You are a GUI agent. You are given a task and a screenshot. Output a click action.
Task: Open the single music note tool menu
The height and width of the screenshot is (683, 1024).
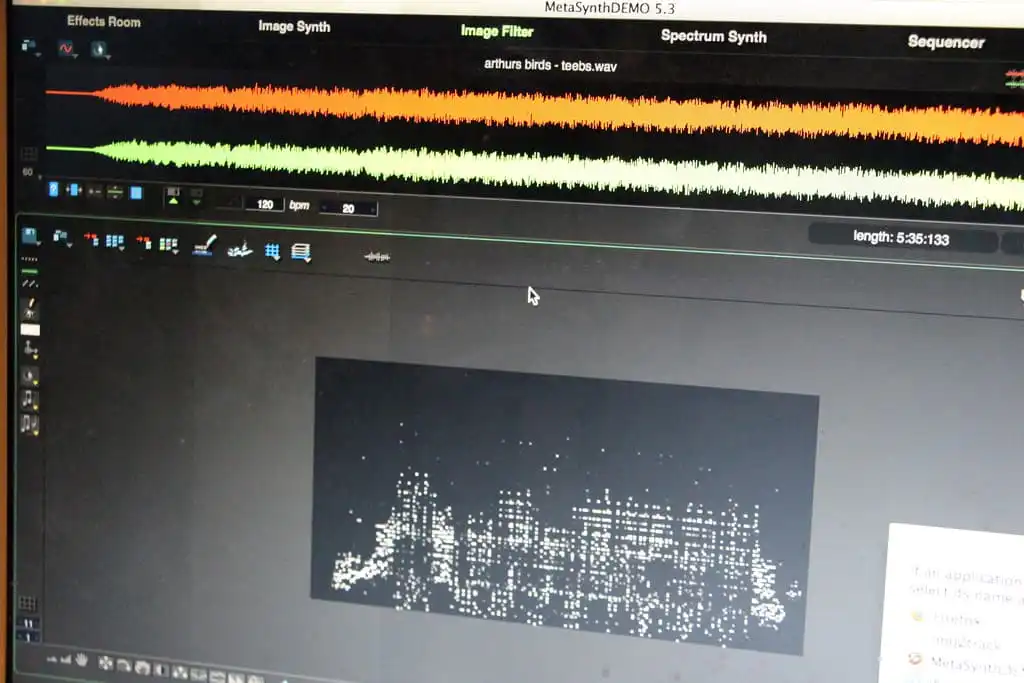29,398
